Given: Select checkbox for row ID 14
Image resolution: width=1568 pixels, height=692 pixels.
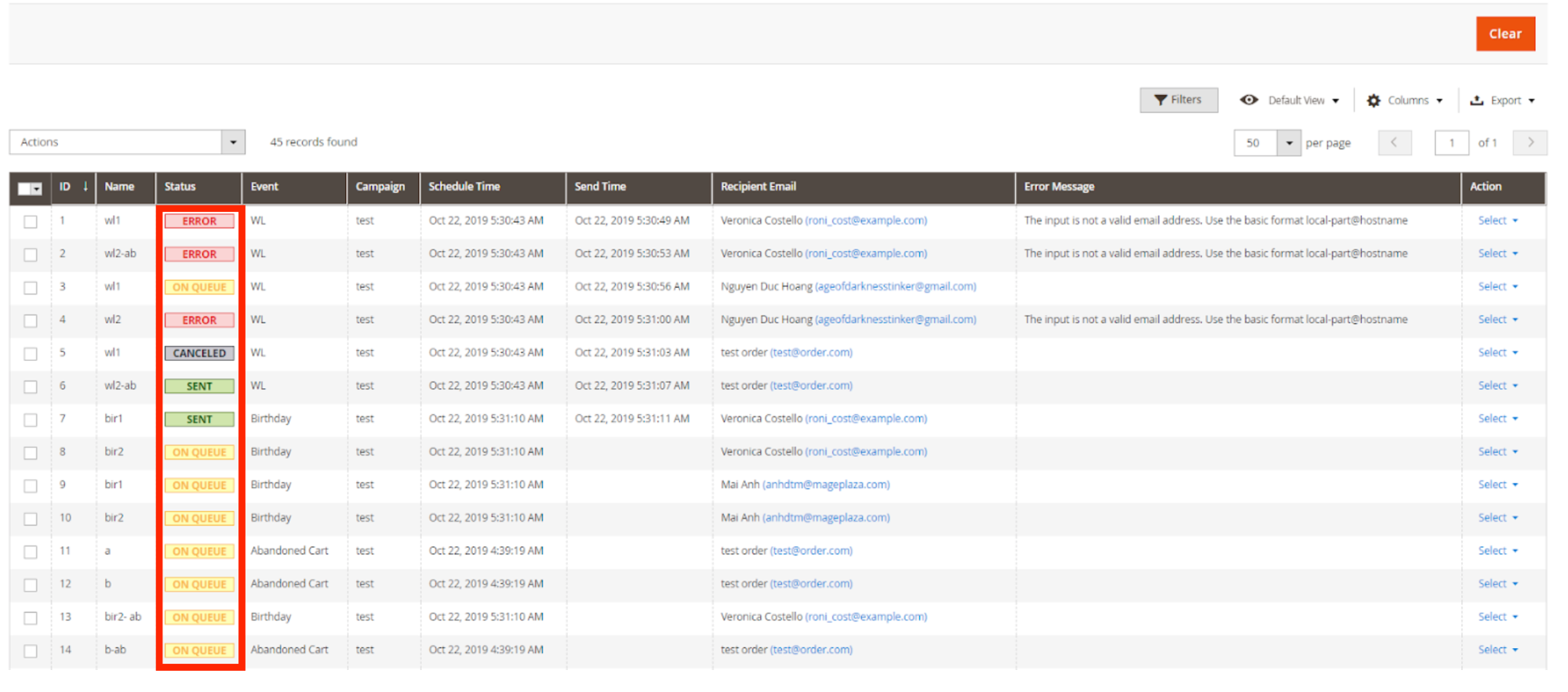Looking at the screenshot, I should [x=31, y=651].
